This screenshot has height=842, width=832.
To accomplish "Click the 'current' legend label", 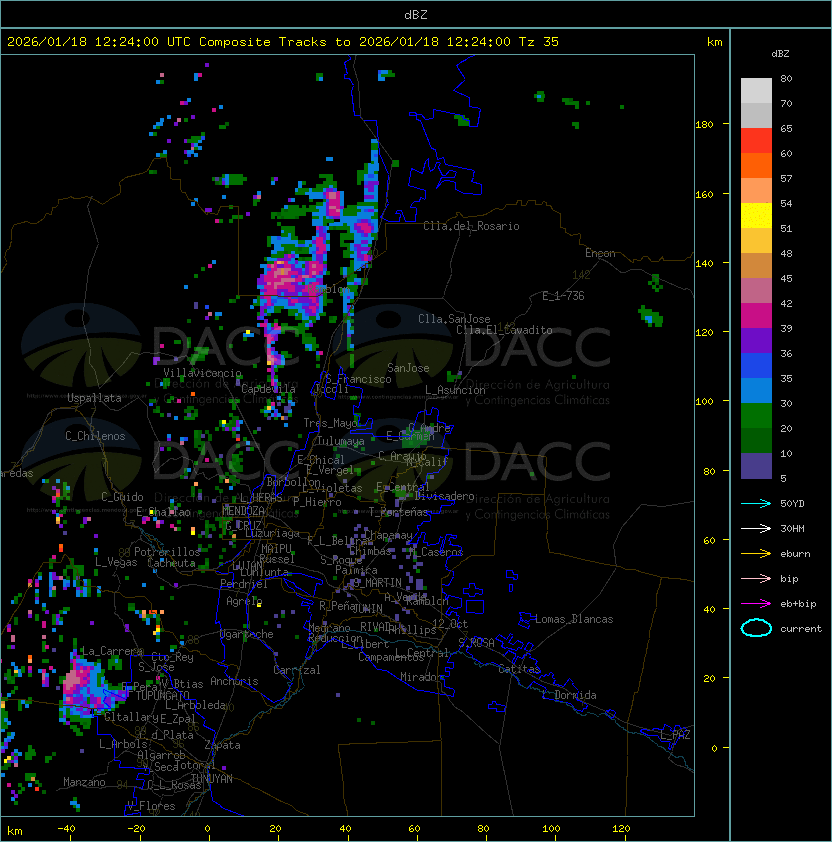I will [x=801, y=629].
